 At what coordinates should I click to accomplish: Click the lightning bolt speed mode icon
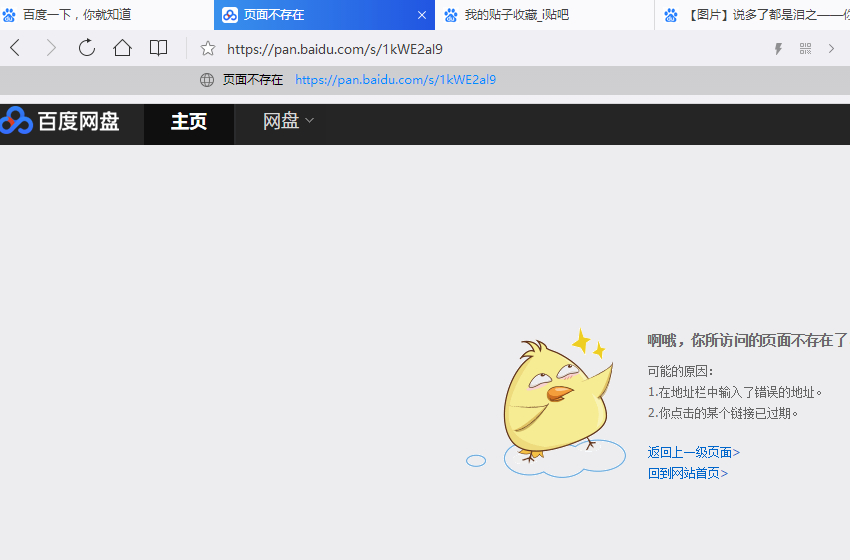(778, 49)
